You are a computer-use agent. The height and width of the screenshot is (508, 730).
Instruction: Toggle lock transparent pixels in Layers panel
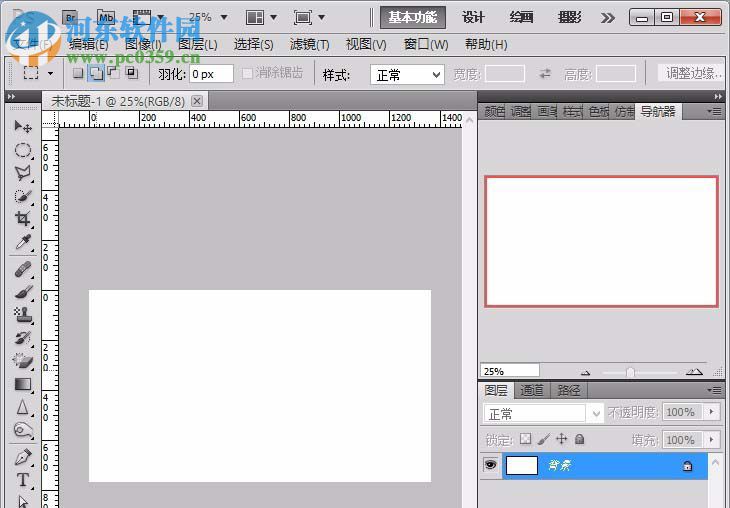click(525, 439)
